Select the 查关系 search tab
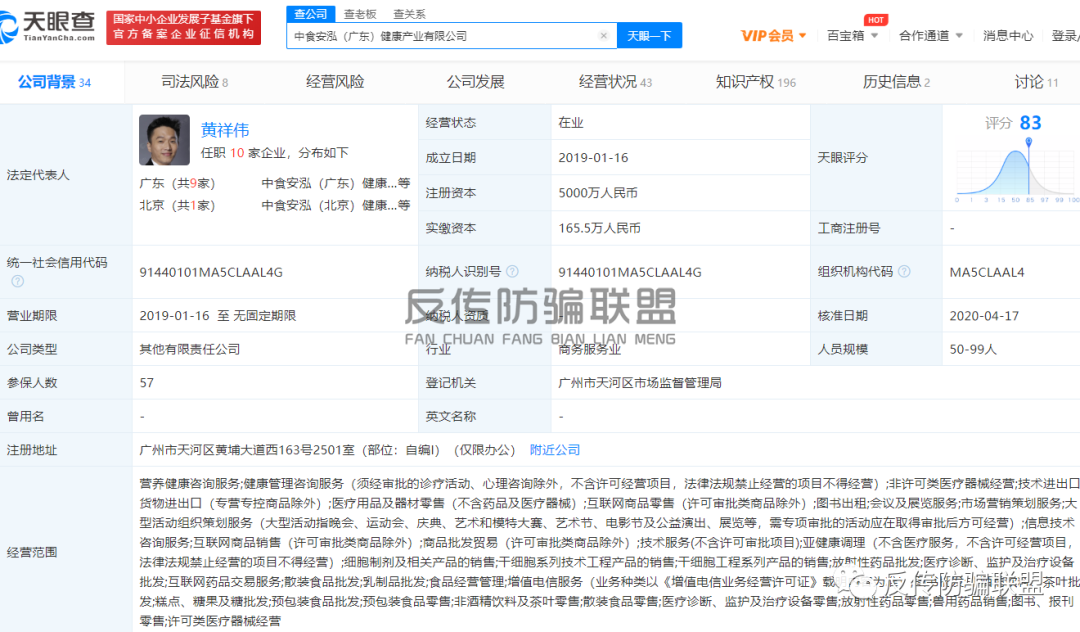This screenshot has width=1080, height=632. (409, 14)
